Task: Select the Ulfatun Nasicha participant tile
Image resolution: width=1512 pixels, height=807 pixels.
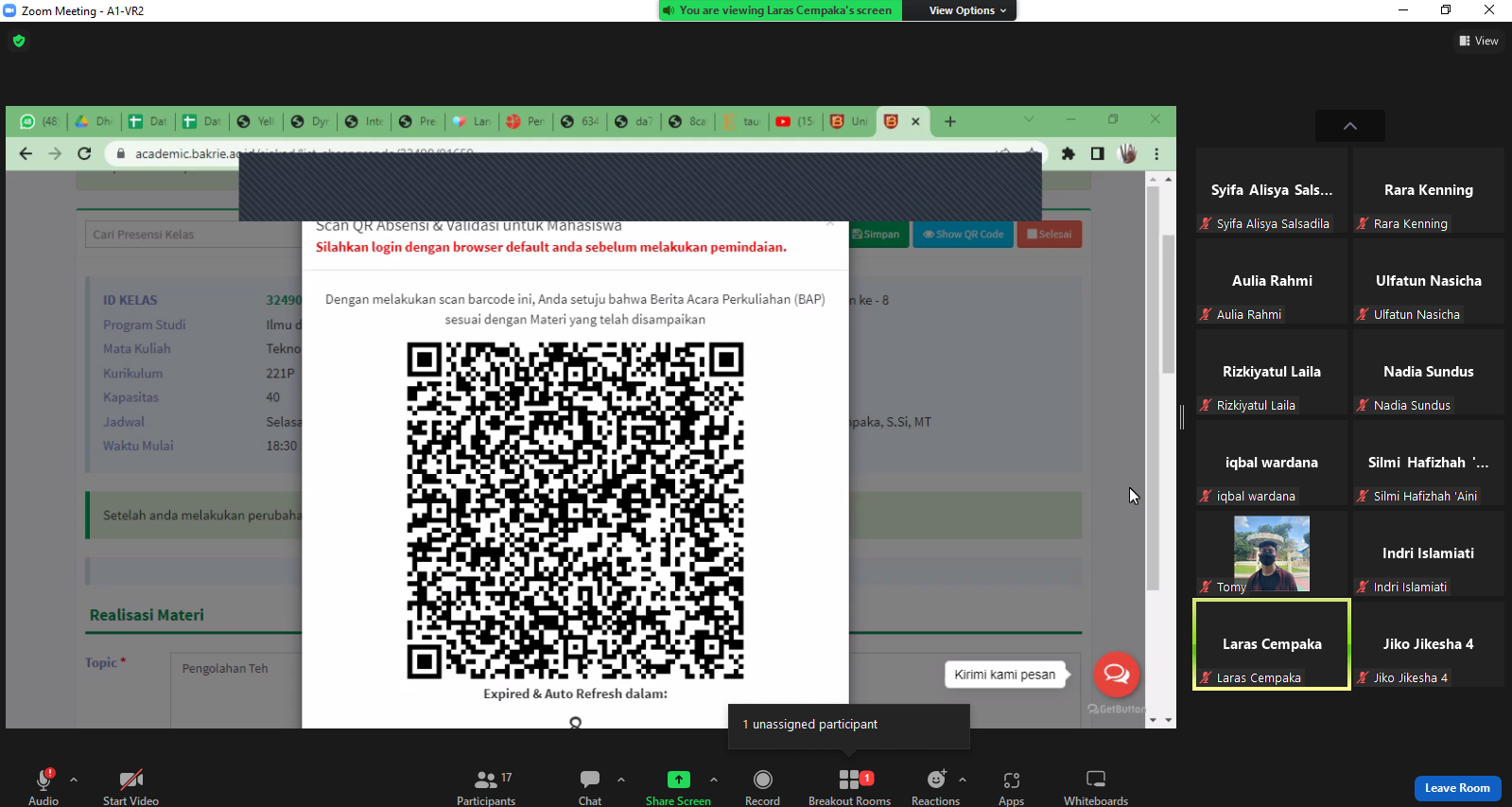Action: 1429,281
